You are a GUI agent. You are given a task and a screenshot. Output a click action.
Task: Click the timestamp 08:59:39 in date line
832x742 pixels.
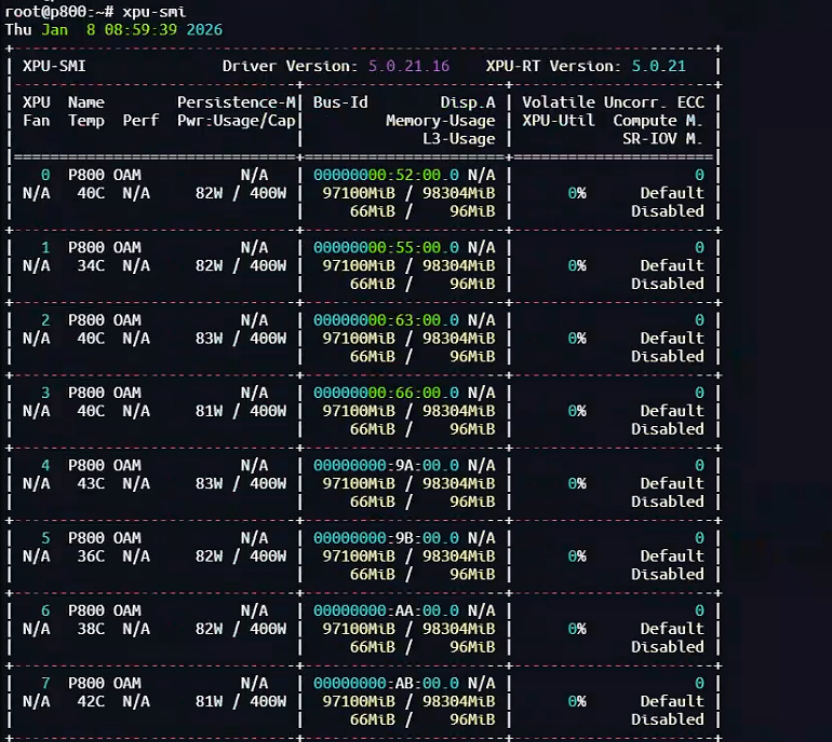click(x=141, y=30)
